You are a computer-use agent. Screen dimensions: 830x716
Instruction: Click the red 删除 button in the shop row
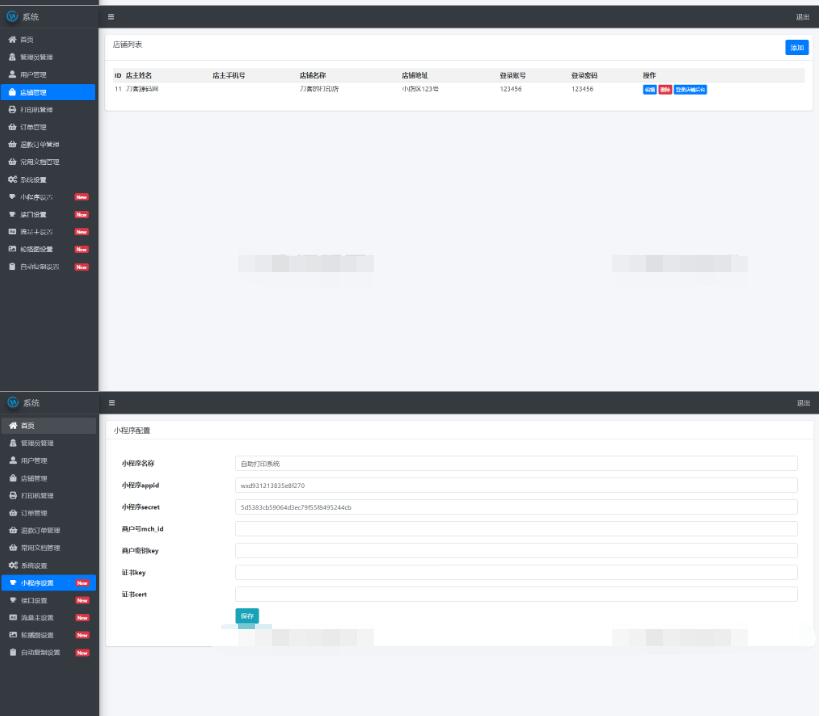(665, 90)
